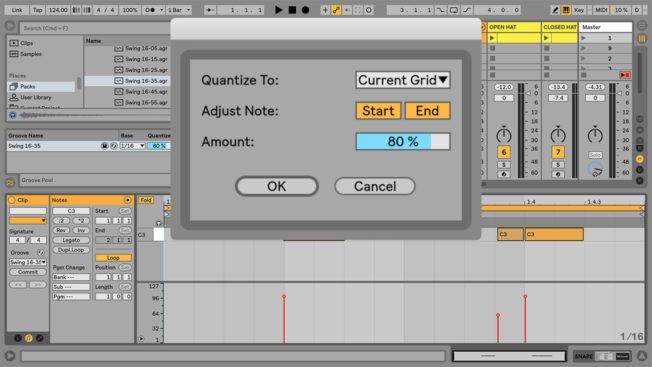652x367 pixels.
Task: Open the clip color dropdown
Action: (28, 220)
